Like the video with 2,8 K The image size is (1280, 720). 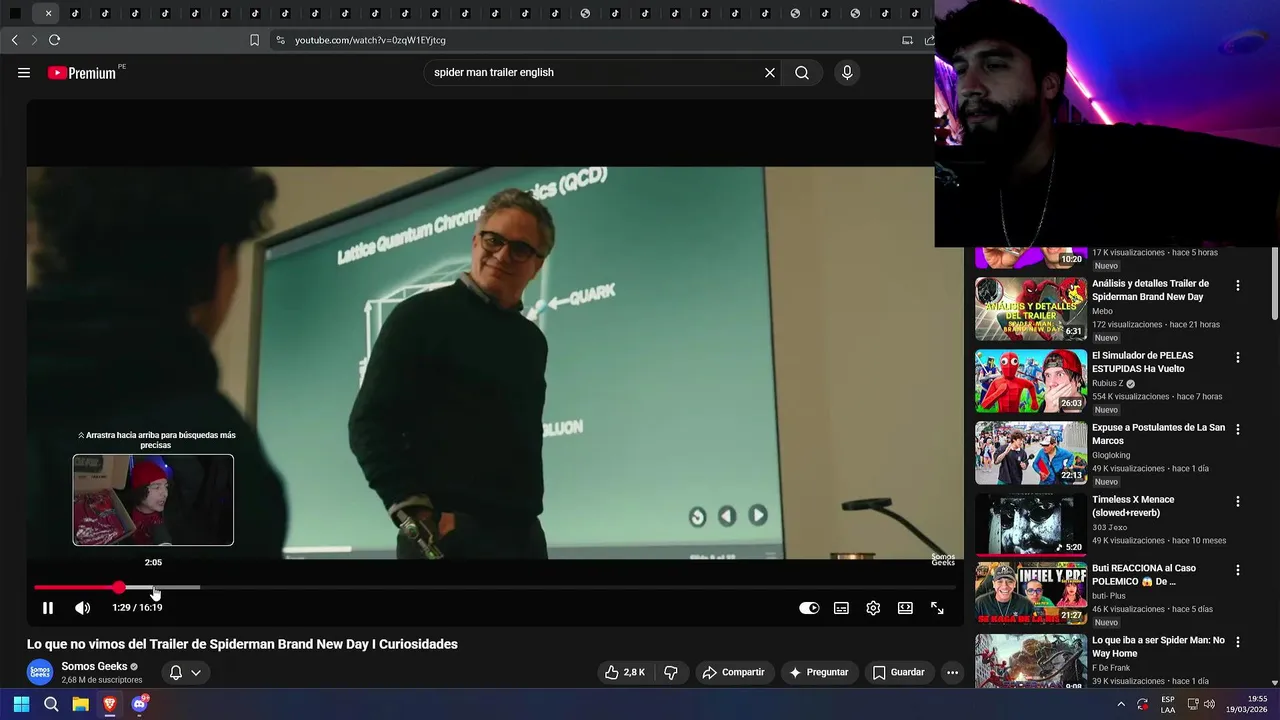click(x=624, y=672)
